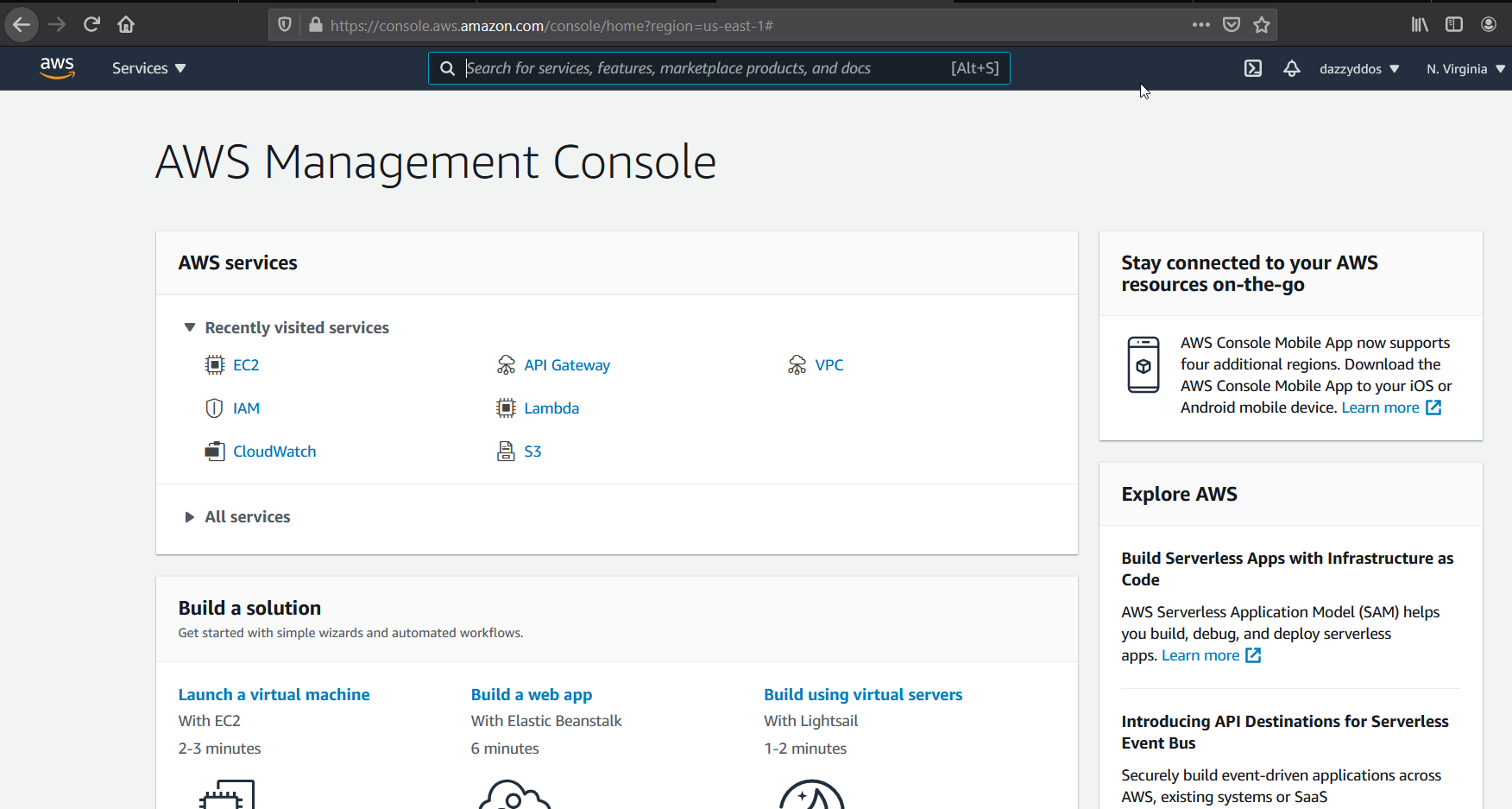Click the external link icon after Android Learn more
The width and height of the screenshot is (1512, 809).
click(1433, 408)
